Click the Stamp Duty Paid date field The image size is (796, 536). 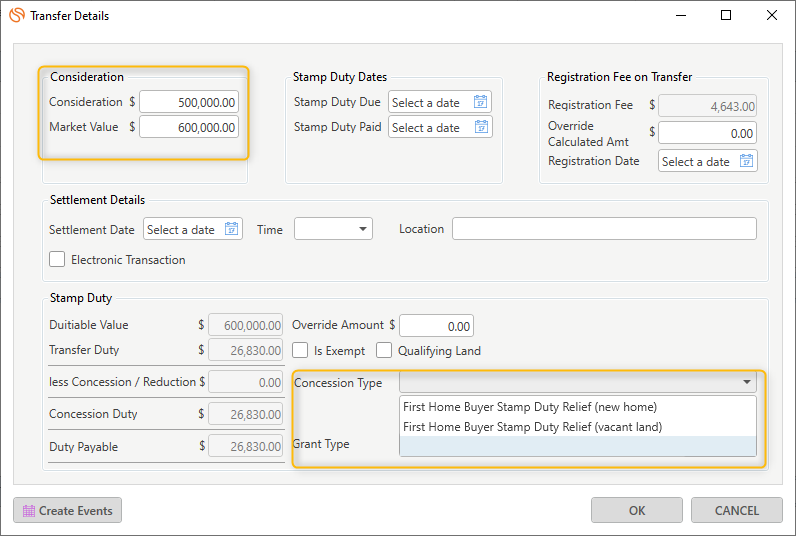pyautogui.click(x=440, y=127)
